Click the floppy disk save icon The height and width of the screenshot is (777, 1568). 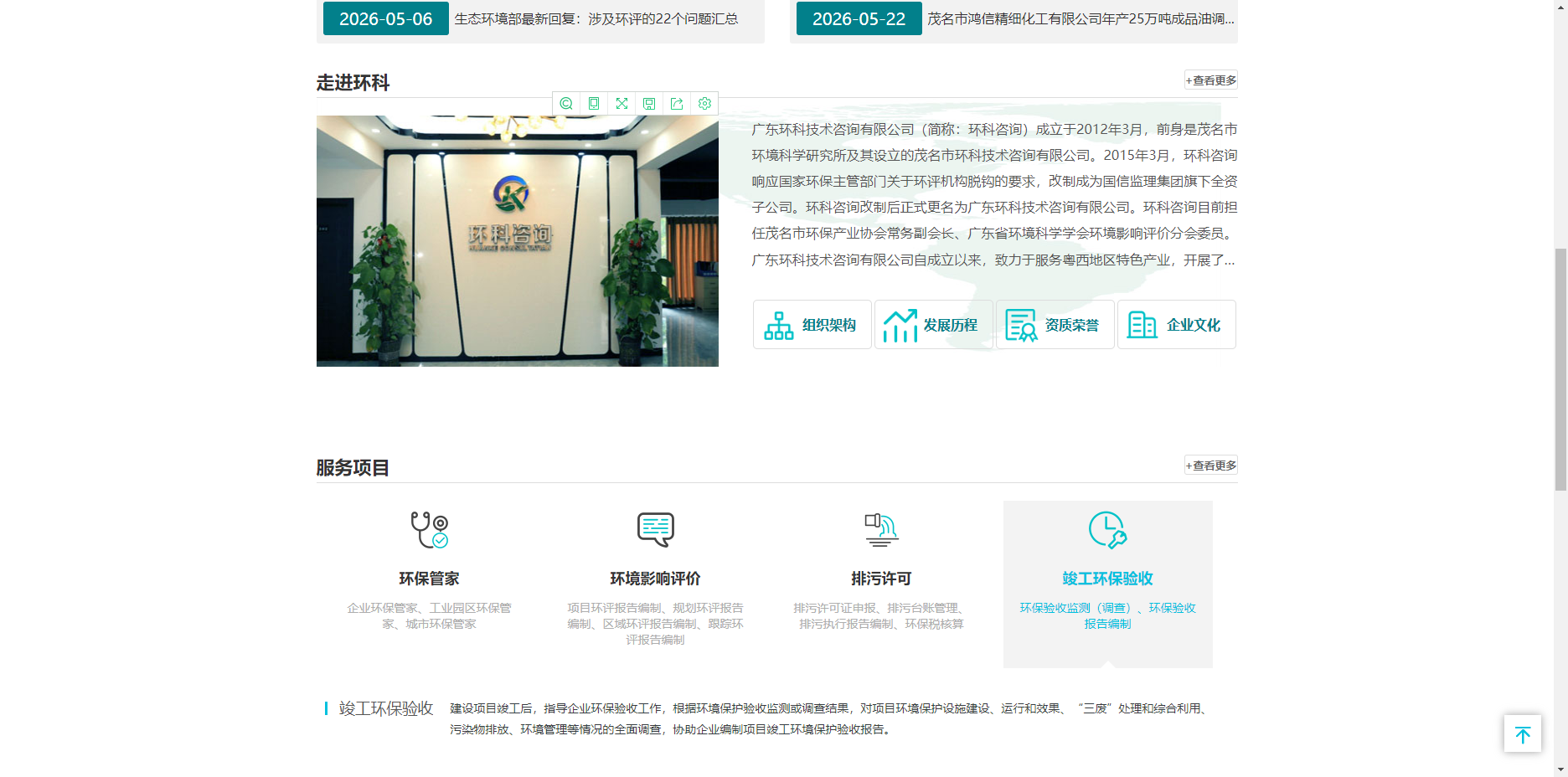tap(649, 104)
